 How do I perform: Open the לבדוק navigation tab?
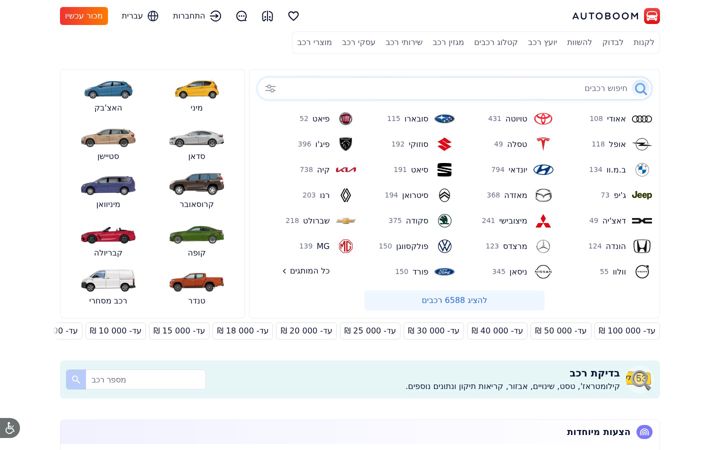point(613,42)
